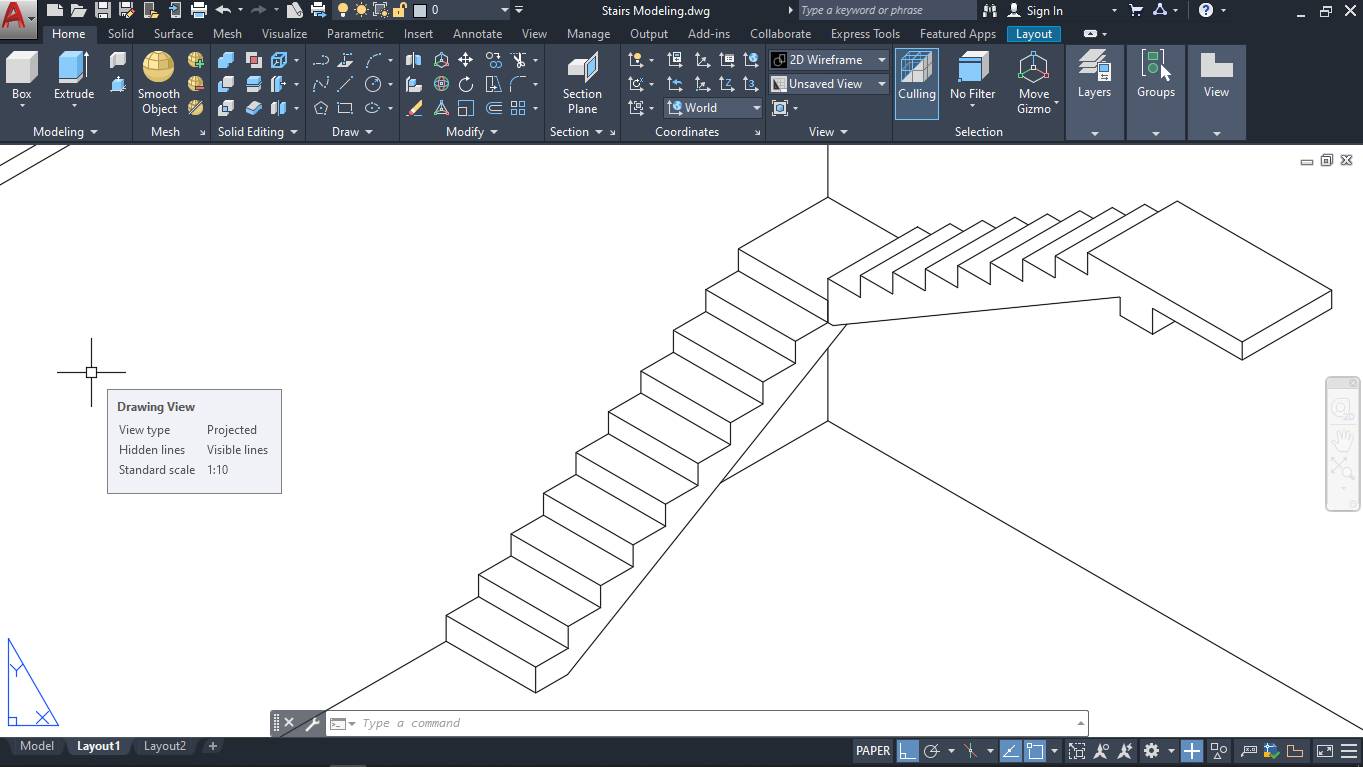This screenshot has height=767, width=1363.
Task: Click the Sign In link
Action: click(x=1043, y=11)
